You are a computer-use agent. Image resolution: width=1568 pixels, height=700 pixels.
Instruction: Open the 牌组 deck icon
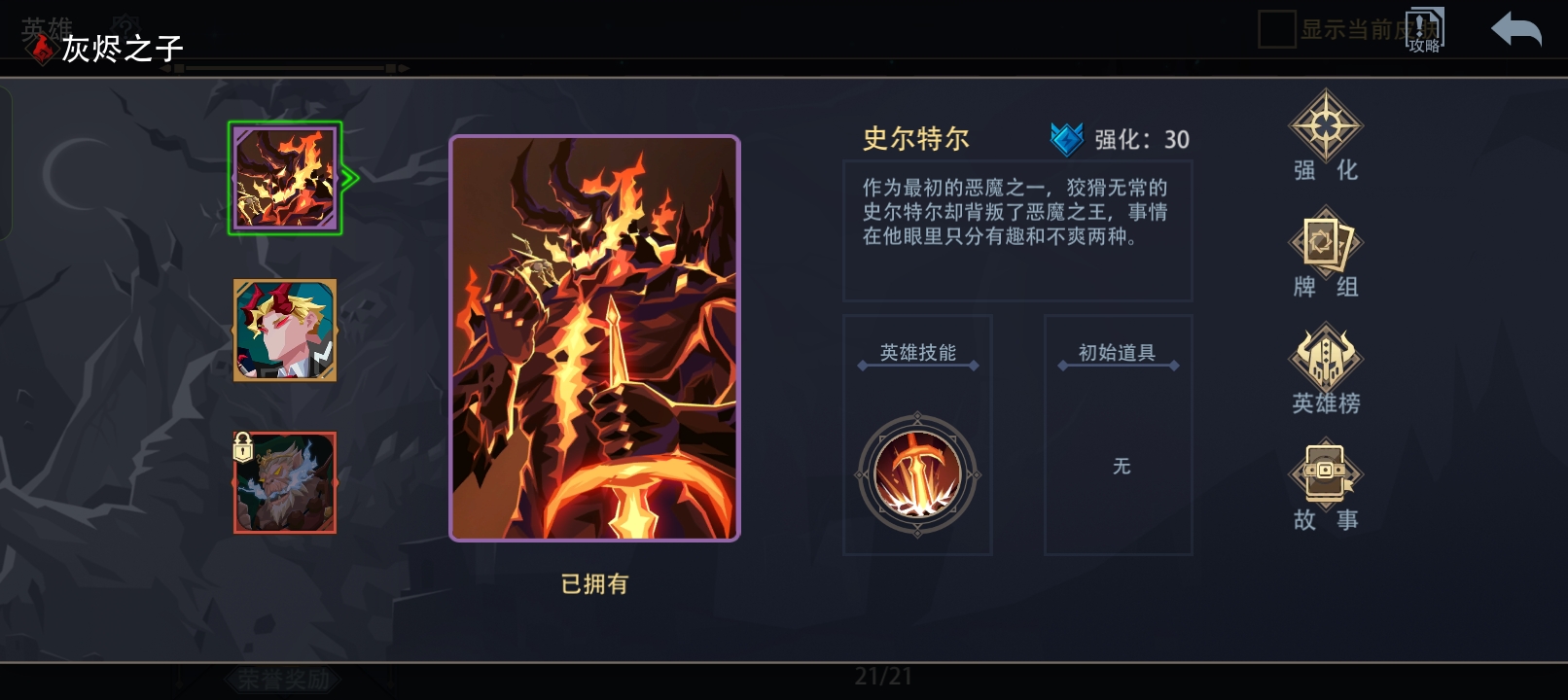[x=1325, y=242]
